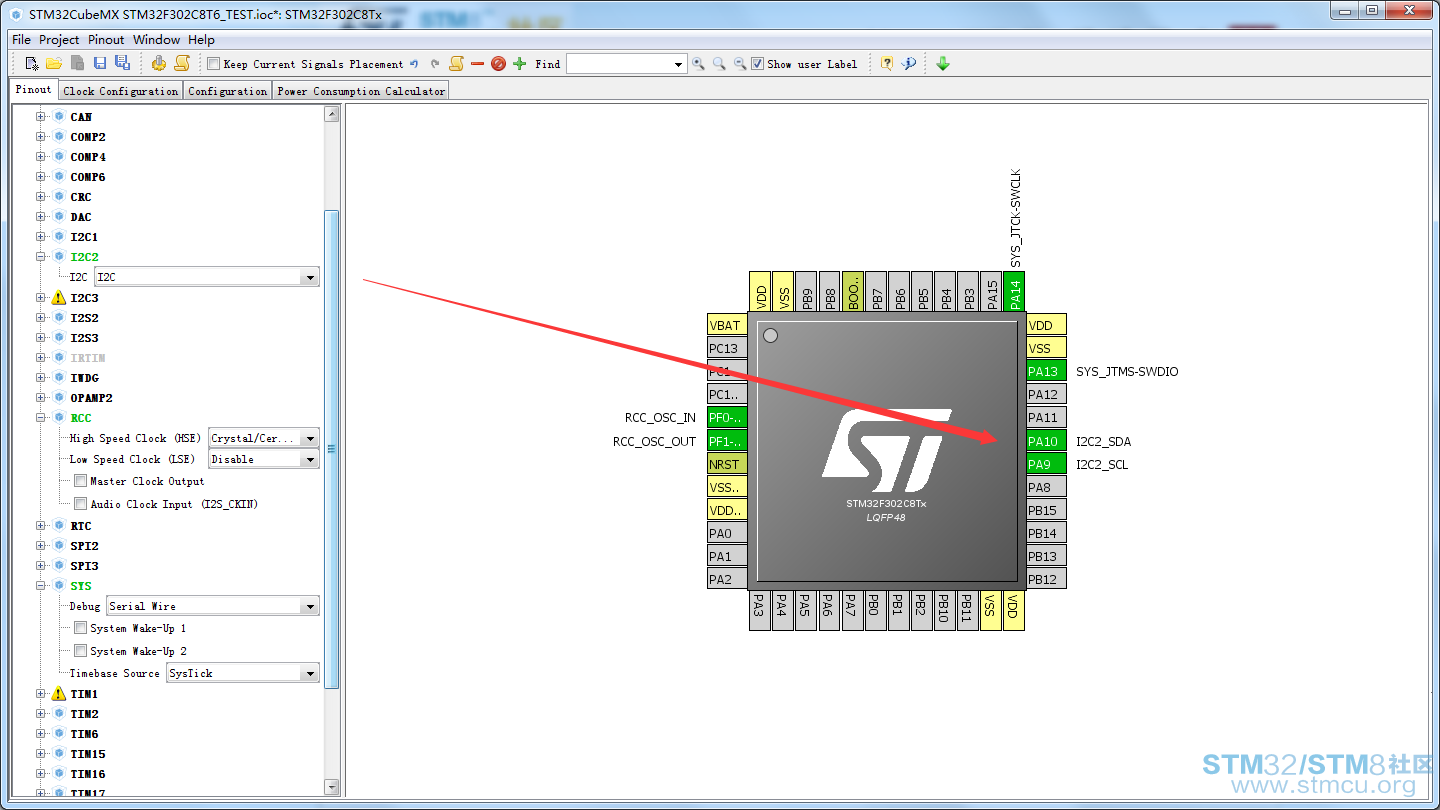The image size is (1440, 810).
Task: Open the Find combo box dropdown arrow
Action: (679, 64)
